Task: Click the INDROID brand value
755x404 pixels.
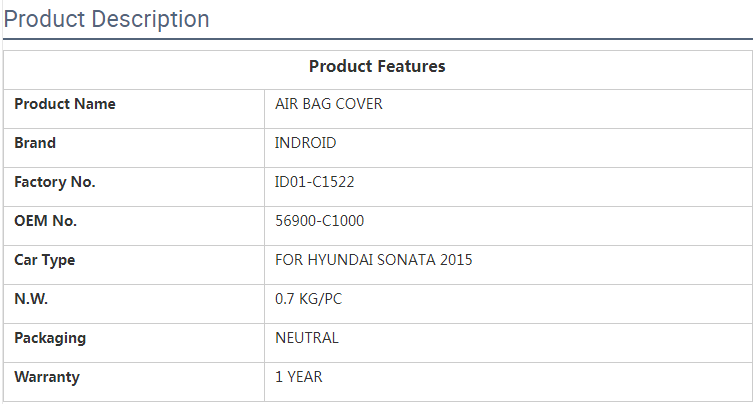Action: (306, 143)
